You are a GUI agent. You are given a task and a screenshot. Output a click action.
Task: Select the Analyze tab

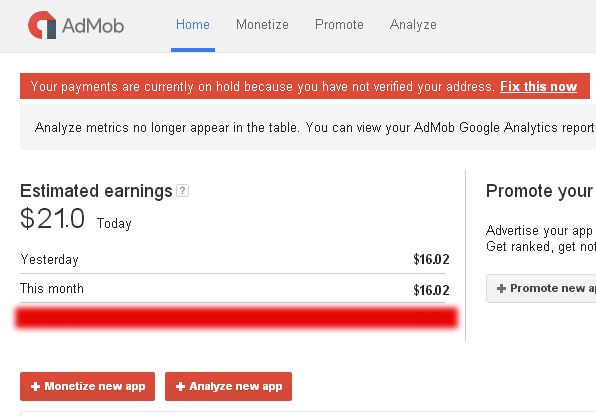413,25
